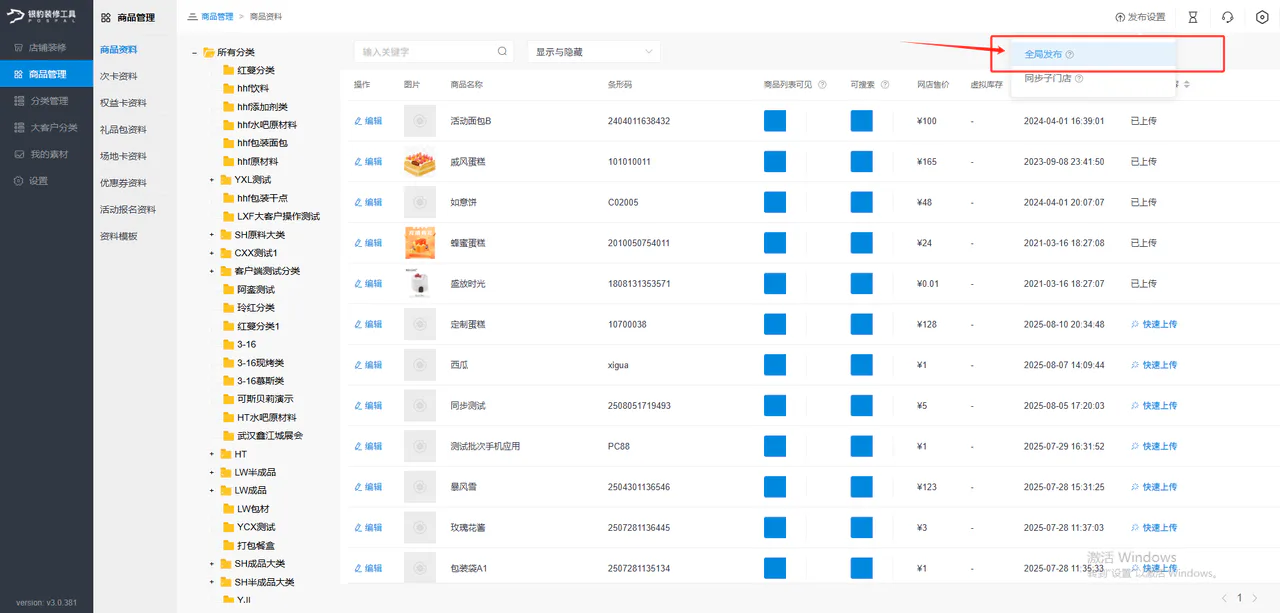Toggle 可搜索 for 同步测试

862,406
